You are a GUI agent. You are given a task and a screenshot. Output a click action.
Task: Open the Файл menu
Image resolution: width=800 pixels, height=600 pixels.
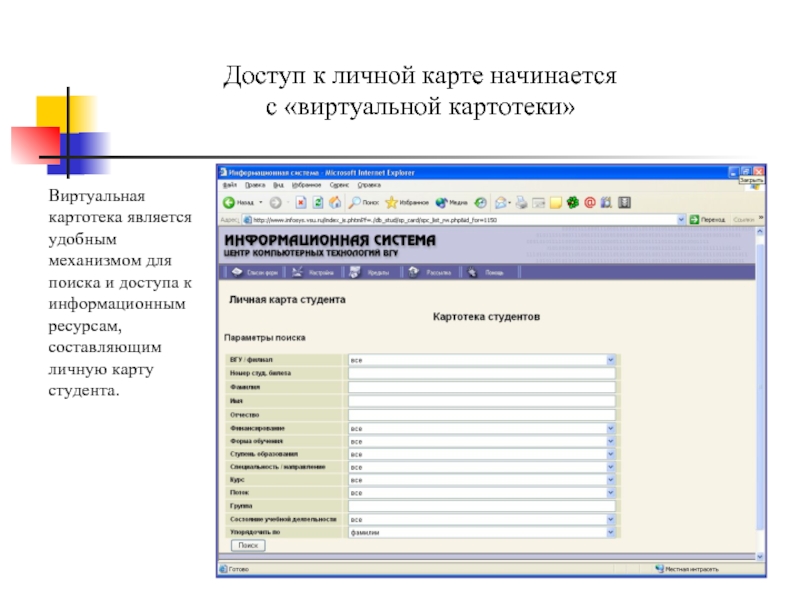coord(230,185)
